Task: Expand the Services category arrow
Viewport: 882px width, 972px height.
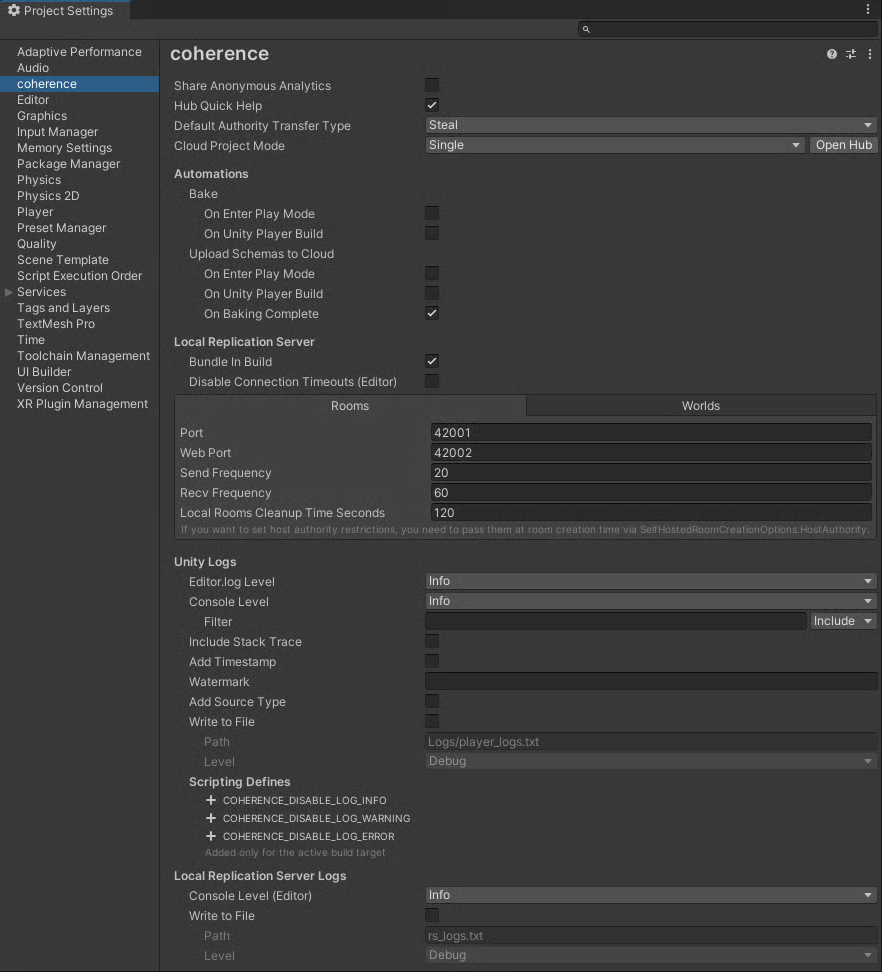Action: tap(9, 292)
